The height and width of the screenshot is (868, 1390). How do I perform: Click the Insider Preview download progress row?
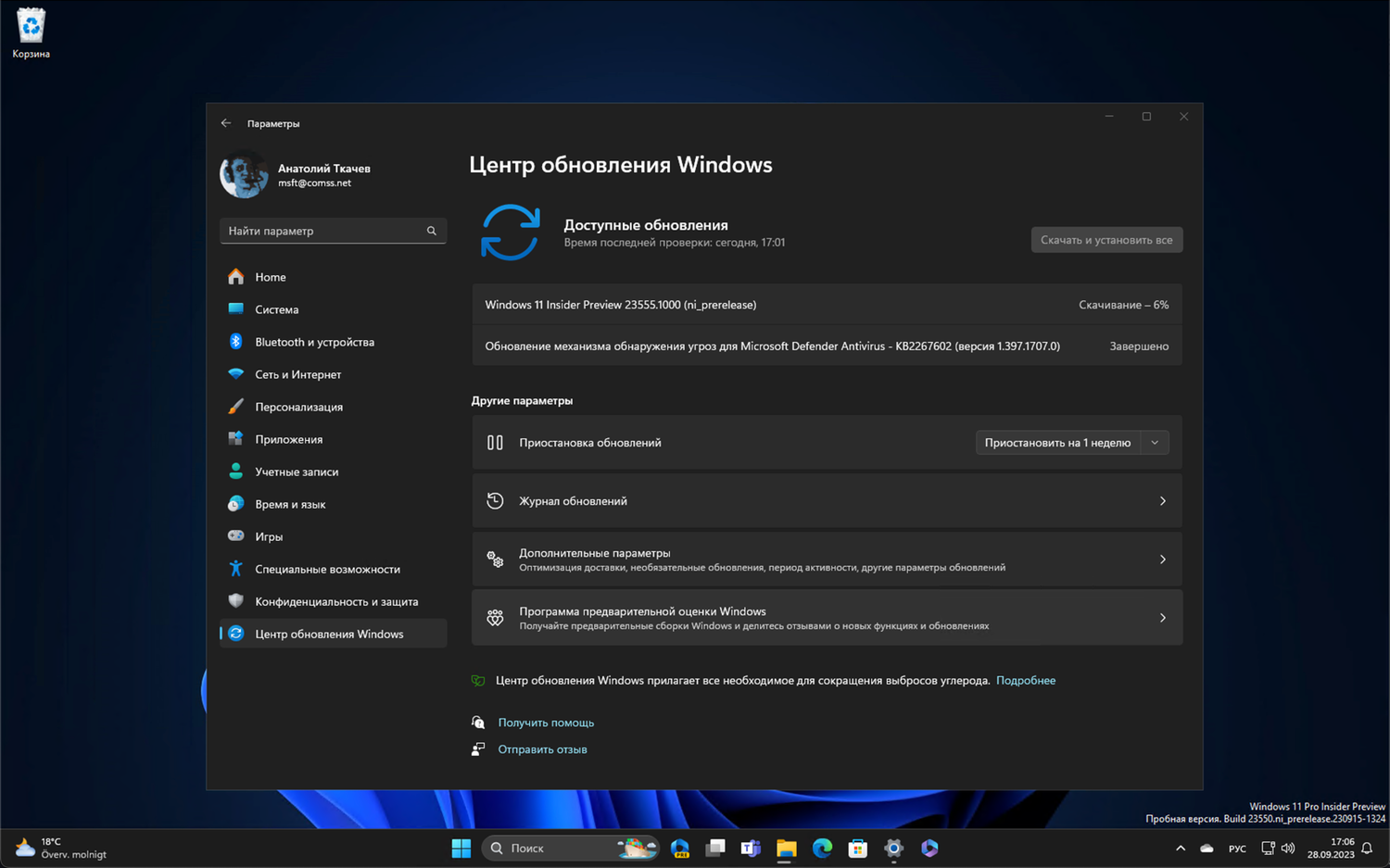(x=827, y=304)
